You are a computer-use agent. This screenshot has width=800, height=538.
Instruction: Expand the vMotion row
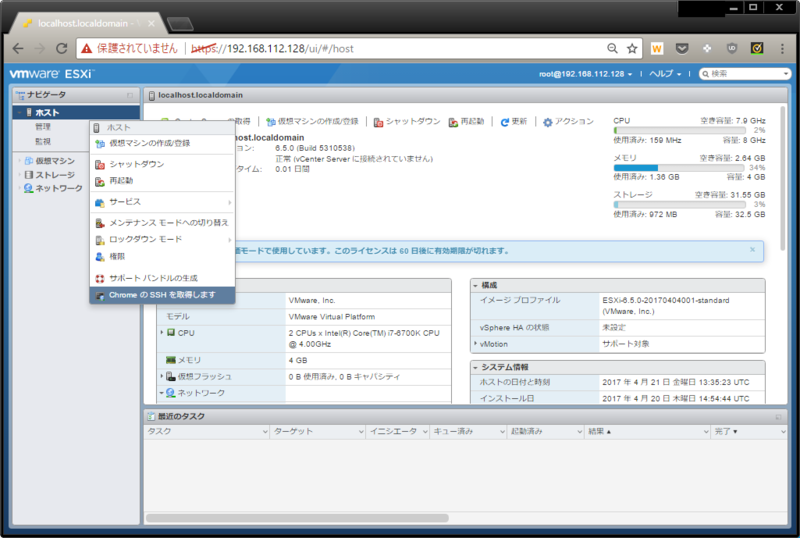pyautogui.click(x=476, y=344)
